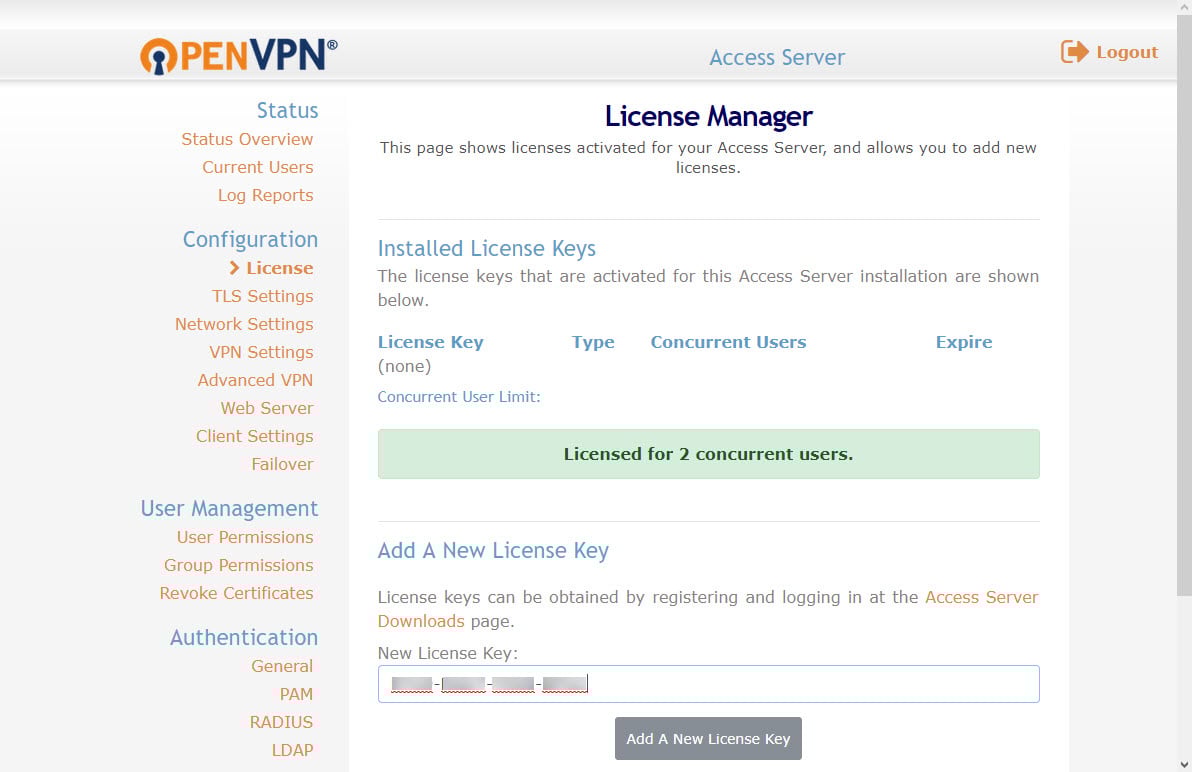Open the Status Overview page
This screenshot has width=1192, height=772.
coord(246,139)
